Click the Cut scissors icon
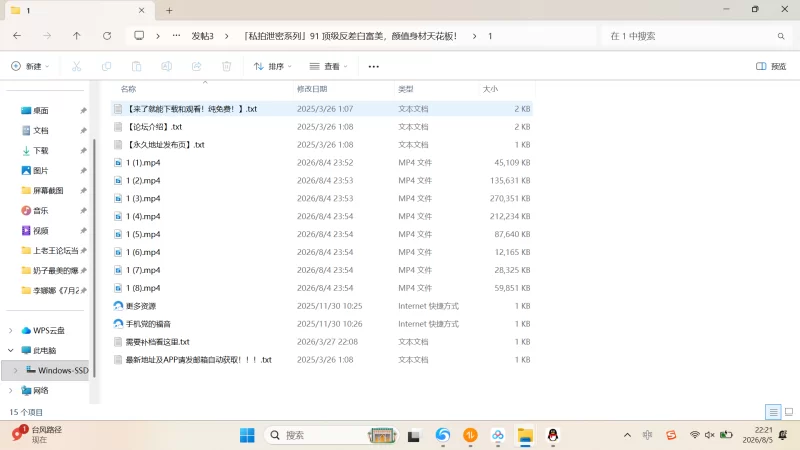The height and width of the screenshot is (450, 800). pyautogui.click(x=77, y=66)
